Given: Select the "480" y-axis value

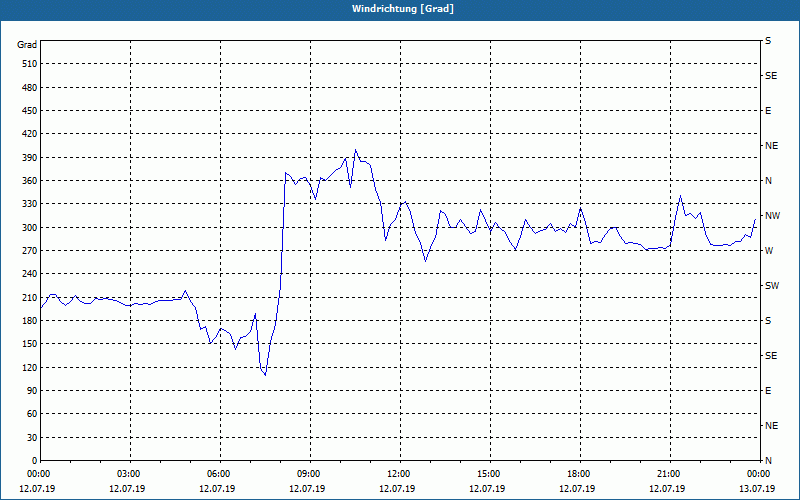Looking at the screenshot, I should (x=30, y=88).
